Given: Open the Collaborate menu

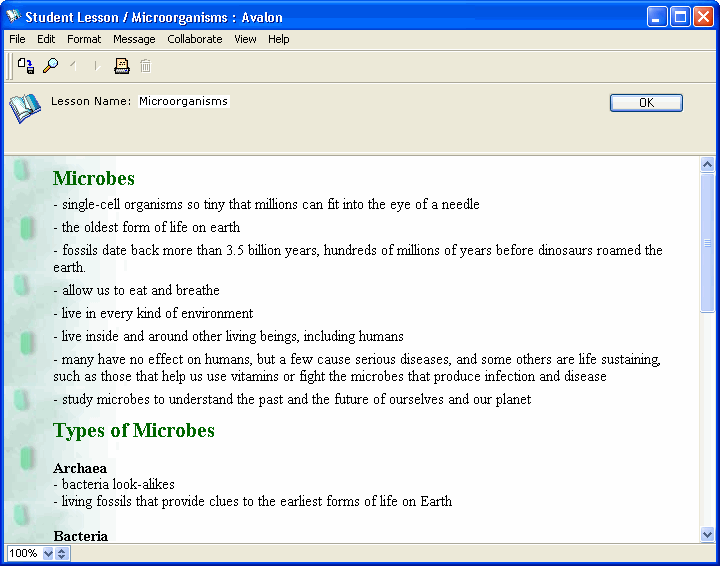Looking at the screenshot, I should tap(195, 39).
